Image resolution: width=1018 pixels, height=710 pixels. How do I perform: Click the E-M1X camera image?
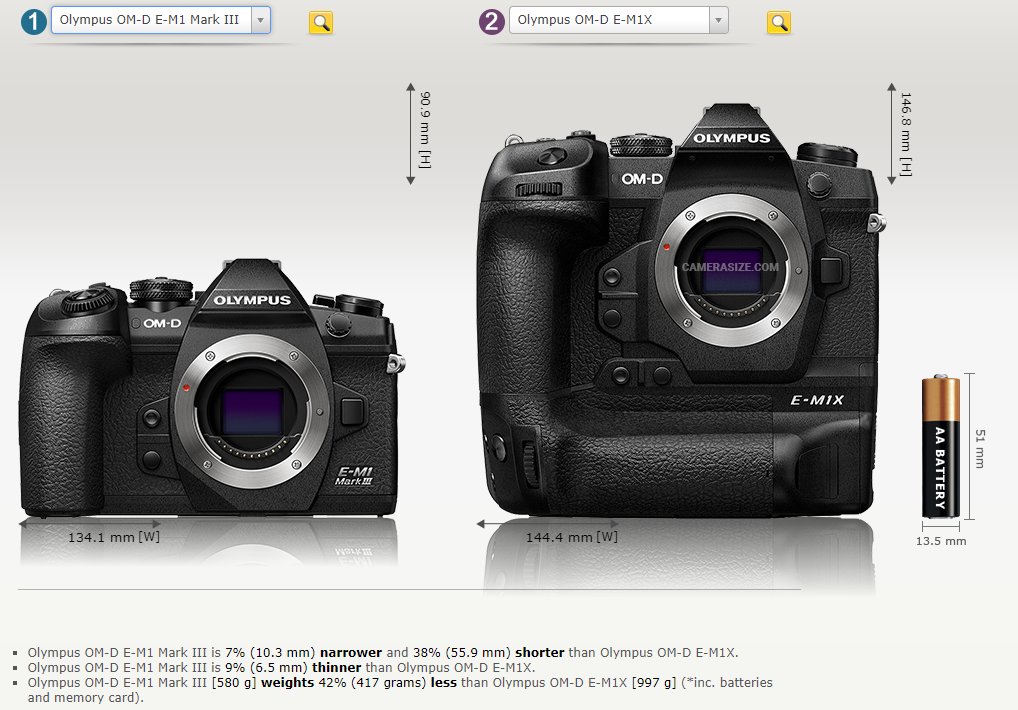(680, 310)
